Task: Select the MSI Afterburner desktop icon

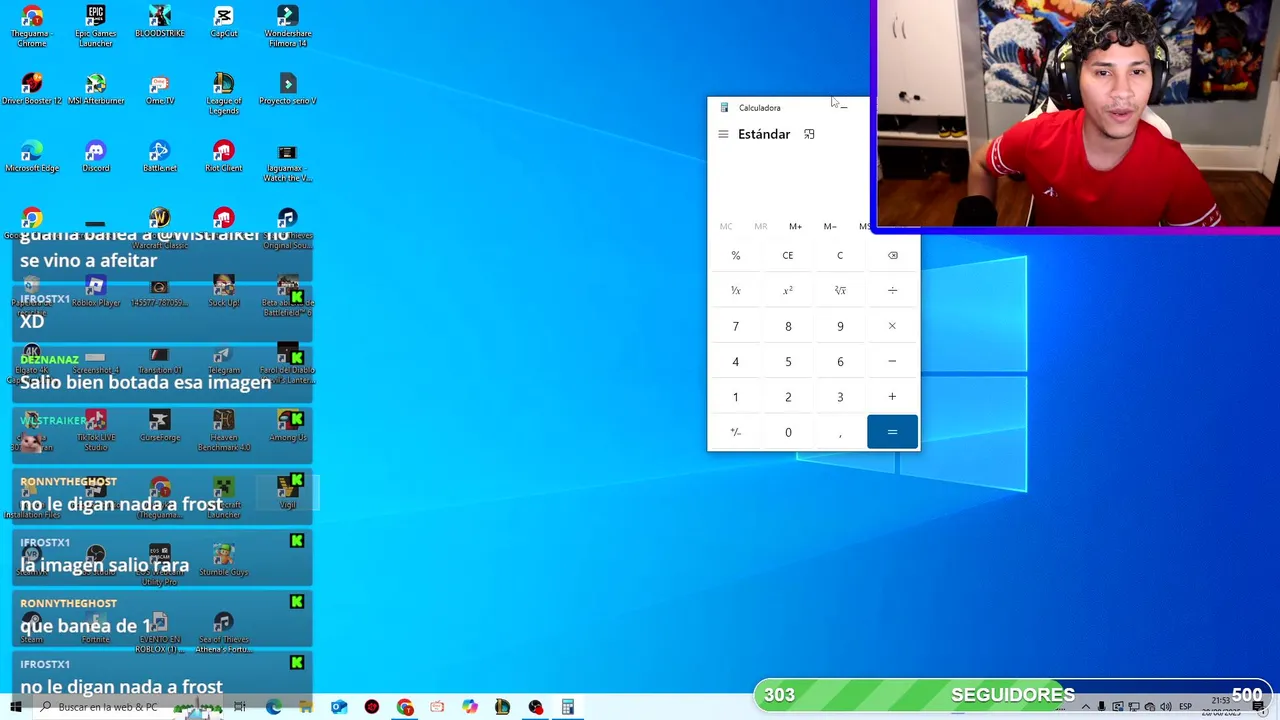Action: pyautogui.click(x=96, y=89)
